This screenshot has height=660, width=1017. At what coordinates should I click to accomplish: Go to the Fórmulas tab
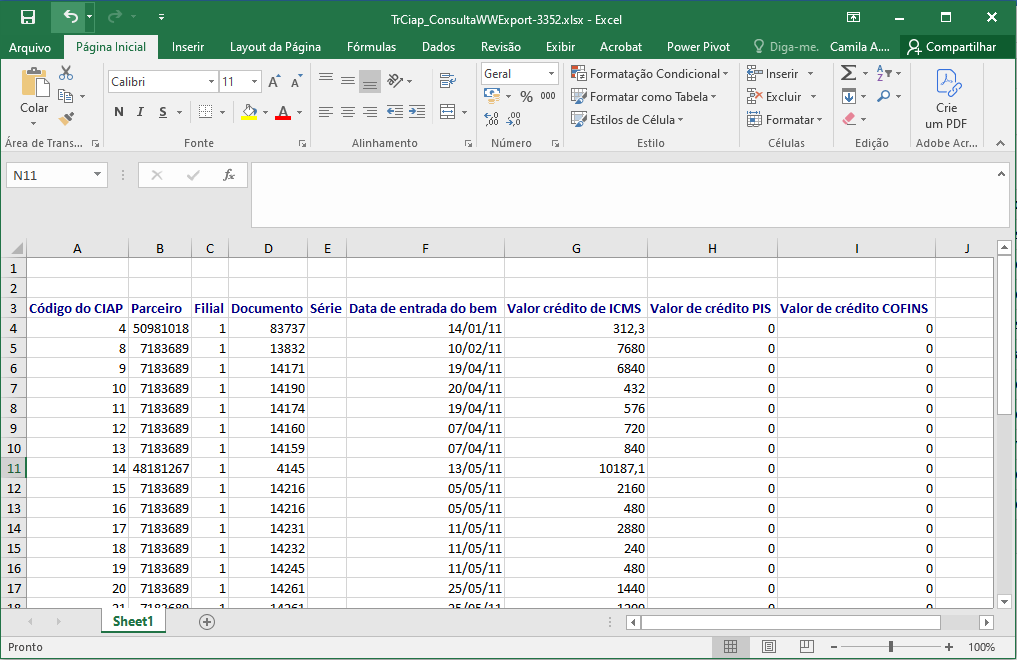(x=371, y=47)
